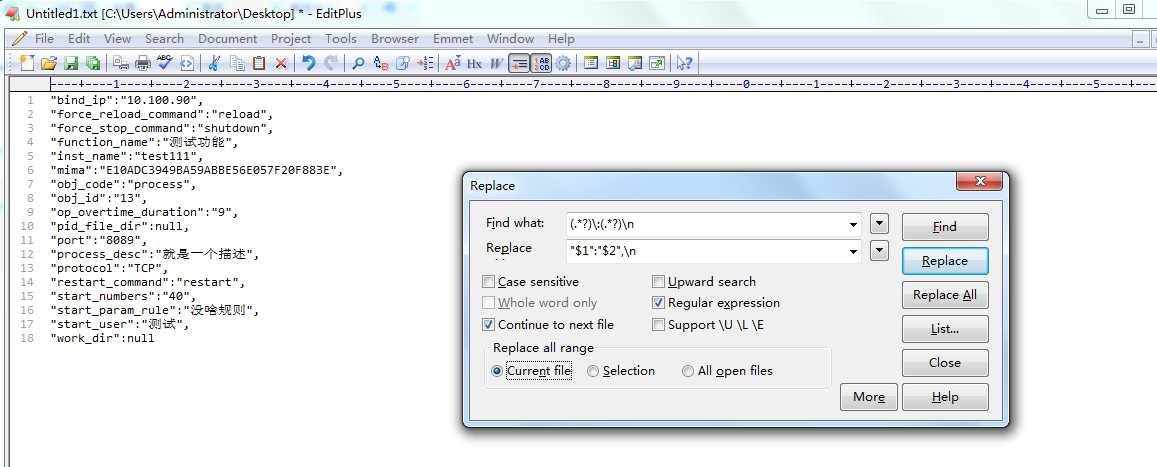Toggle the Hex viewer icon (Hx)
Image resolution: width=1157 pixels, height=467 pixels.
(474, 63)
